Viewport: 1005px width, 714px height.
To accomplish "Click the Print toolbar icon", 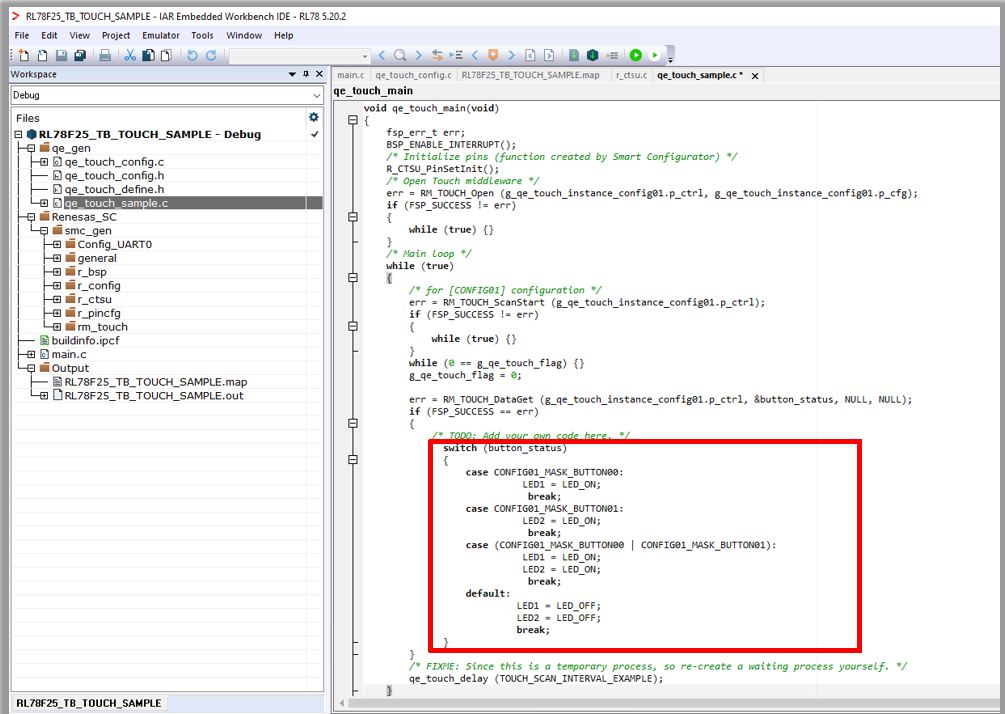I will [x=105, y=56].
